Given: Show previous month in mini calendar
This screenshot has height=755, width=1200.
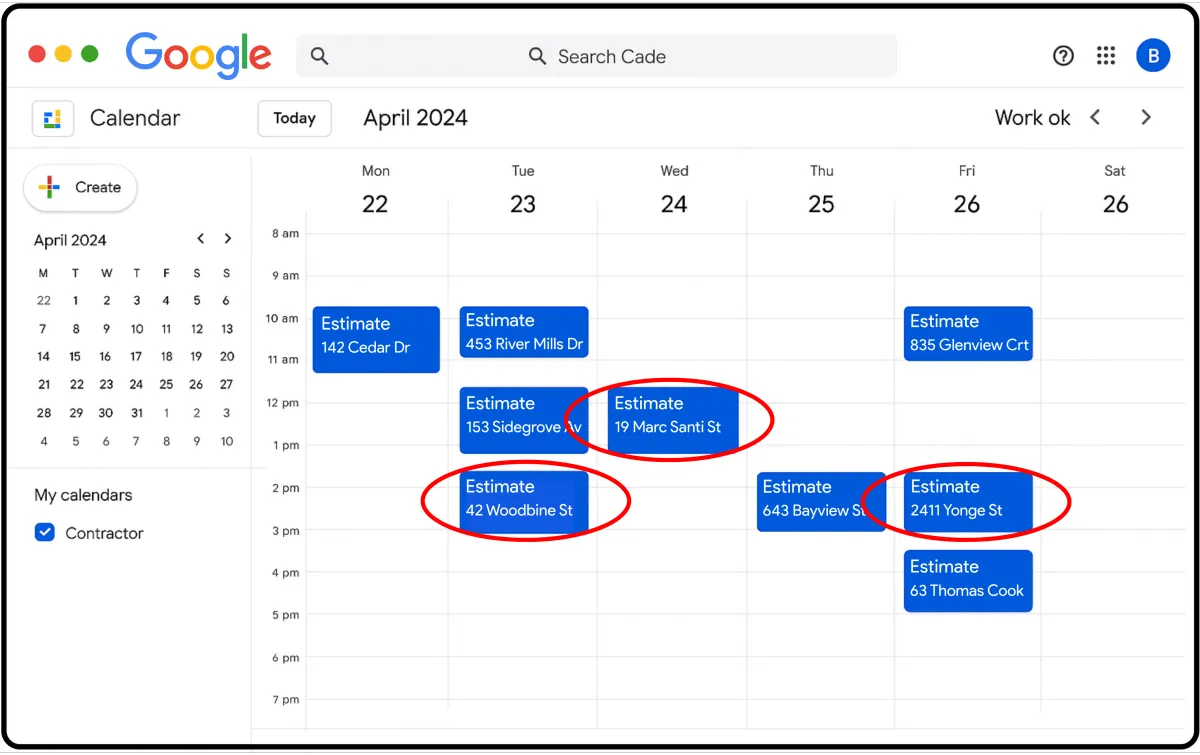Looking at the screenshot, I should point(201,239).
